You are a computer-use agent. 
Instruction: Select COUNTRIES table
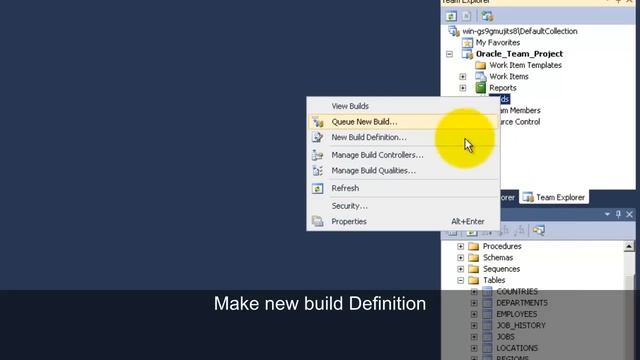click(x=517, y=292)
